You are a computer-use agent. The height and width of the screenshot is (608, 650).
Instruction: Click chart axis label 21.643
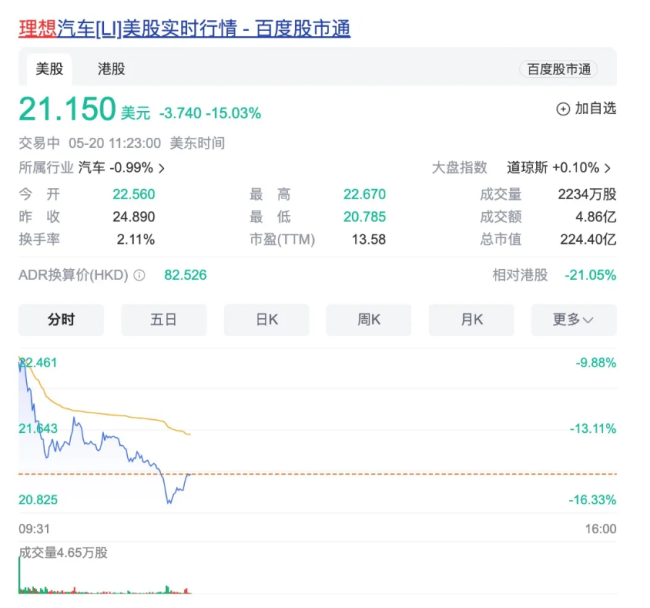click(x=38, y=429)
